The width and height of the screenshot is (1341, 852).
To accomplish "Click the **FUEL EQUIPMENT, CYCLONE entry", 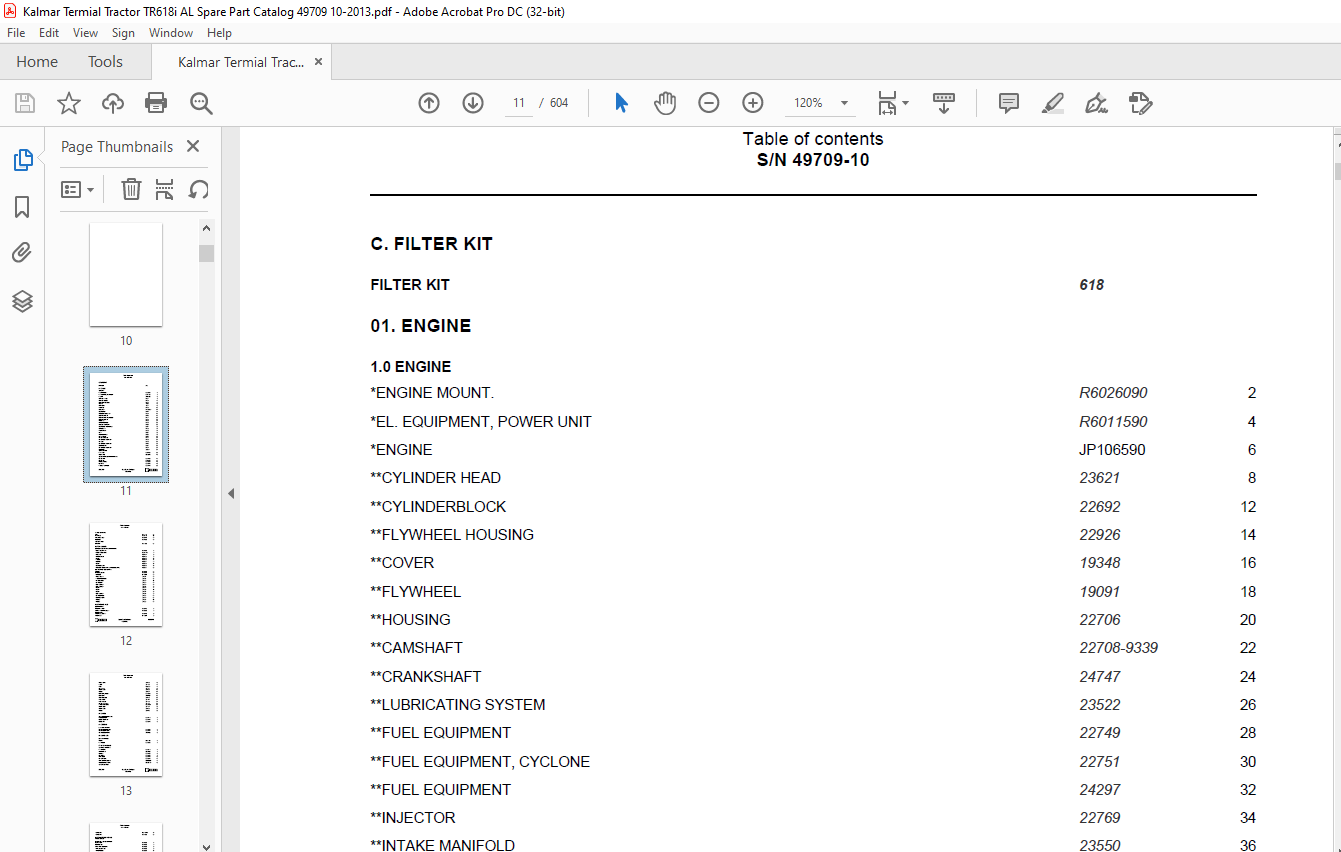I will click(x=480, y=762).
